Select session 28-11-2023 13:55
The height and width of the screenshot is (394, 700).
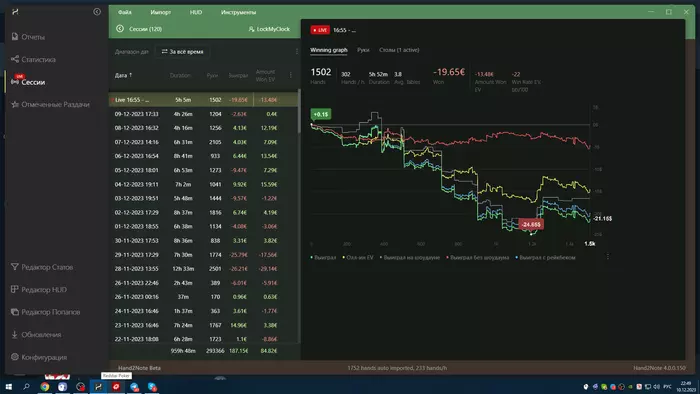tap(204, 269)
